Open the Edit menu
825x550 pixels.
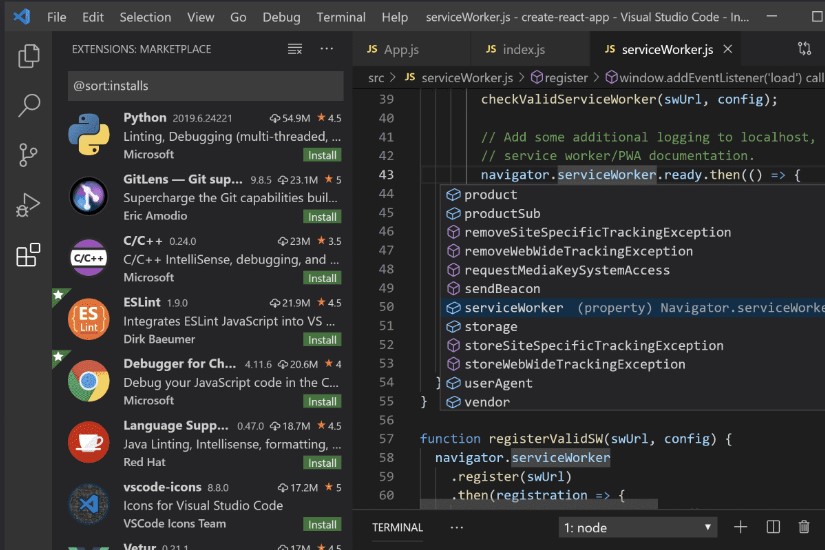pos(93,17)
